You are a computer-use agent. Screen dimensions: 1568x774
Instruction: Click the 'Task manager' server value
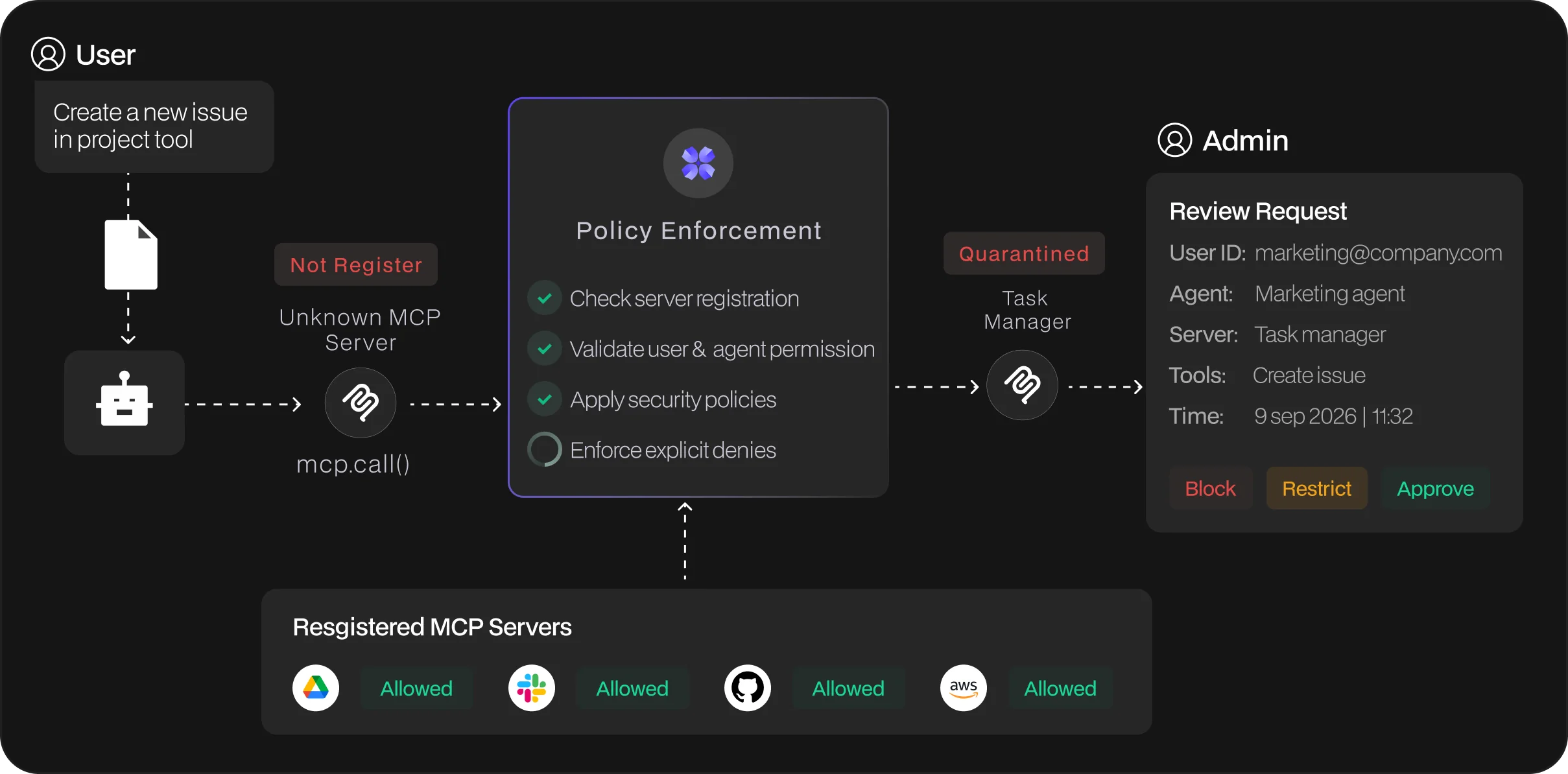point(1320,334)
